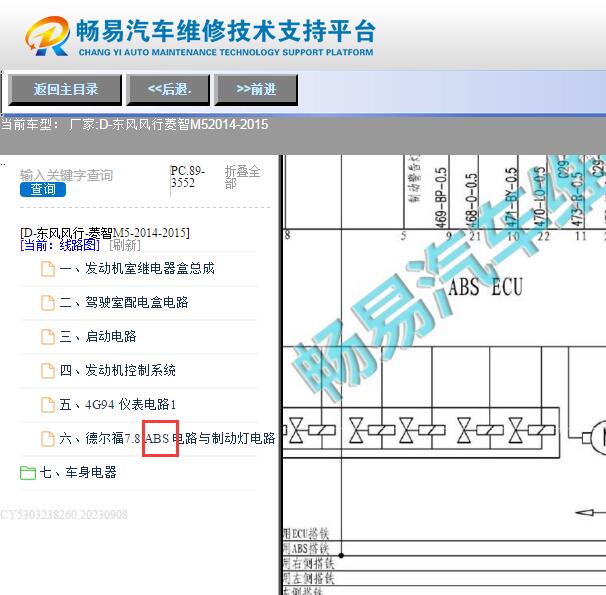
Task: Click the blue 查询 search button
Action: pyautogui.click(x=43, y=190)
